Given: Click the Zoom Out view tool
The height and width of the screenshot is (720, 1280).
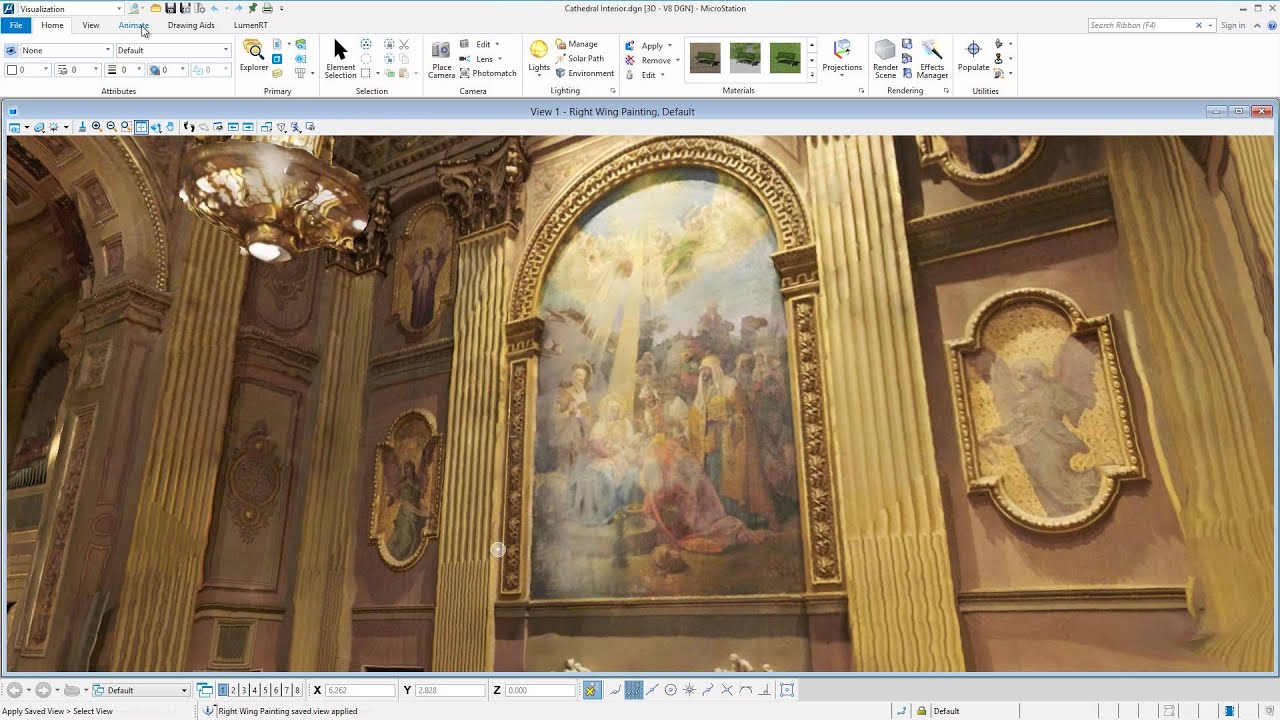Looking at the screenshot, I should click(x=111, y=127).
